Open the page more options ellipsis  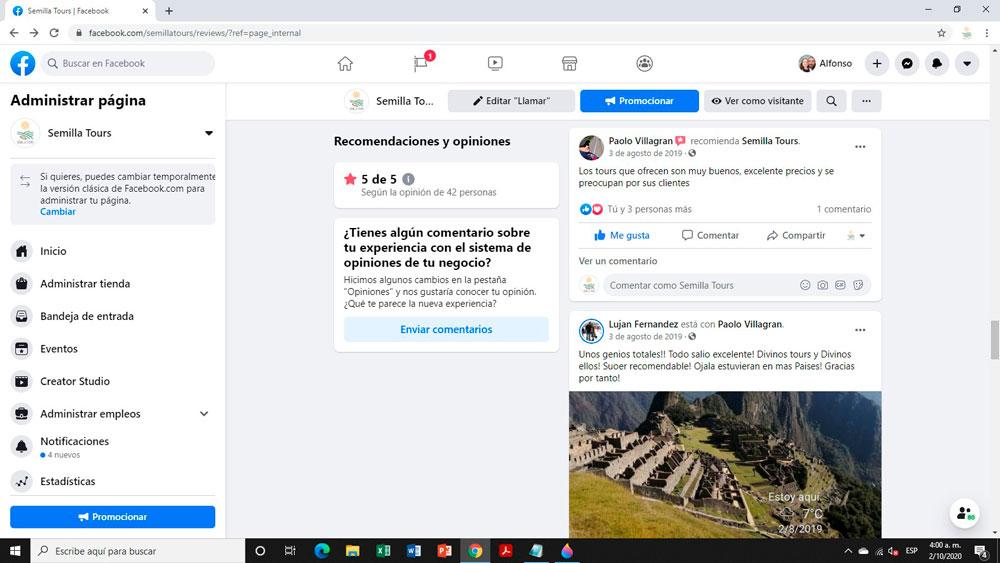(866, 101)
